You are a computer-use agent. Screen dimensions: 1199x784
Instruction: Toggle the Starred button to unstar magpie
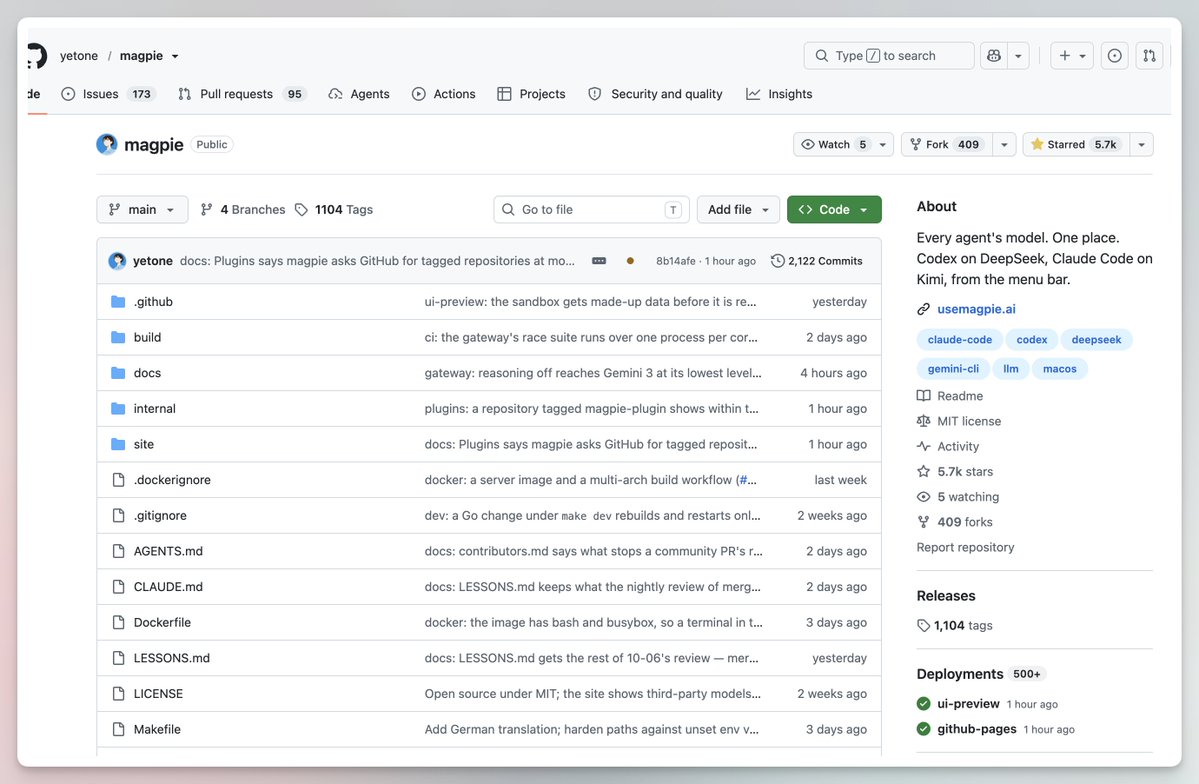tap(1076, 145)
